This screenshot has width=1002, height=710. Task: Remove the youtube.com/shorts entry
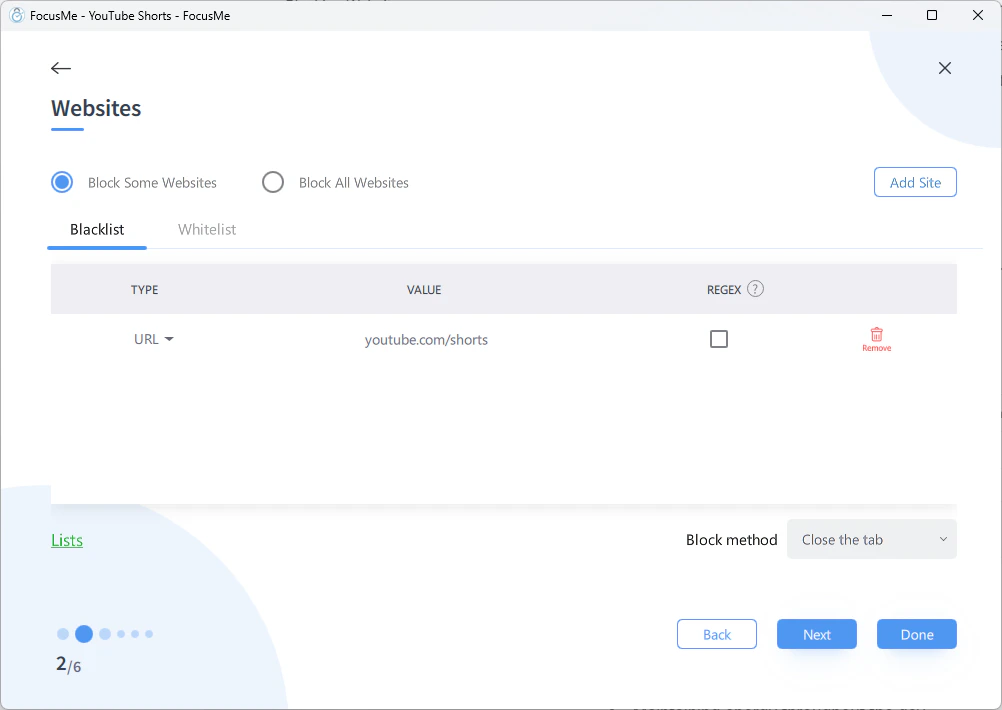(x=876, y=339)
